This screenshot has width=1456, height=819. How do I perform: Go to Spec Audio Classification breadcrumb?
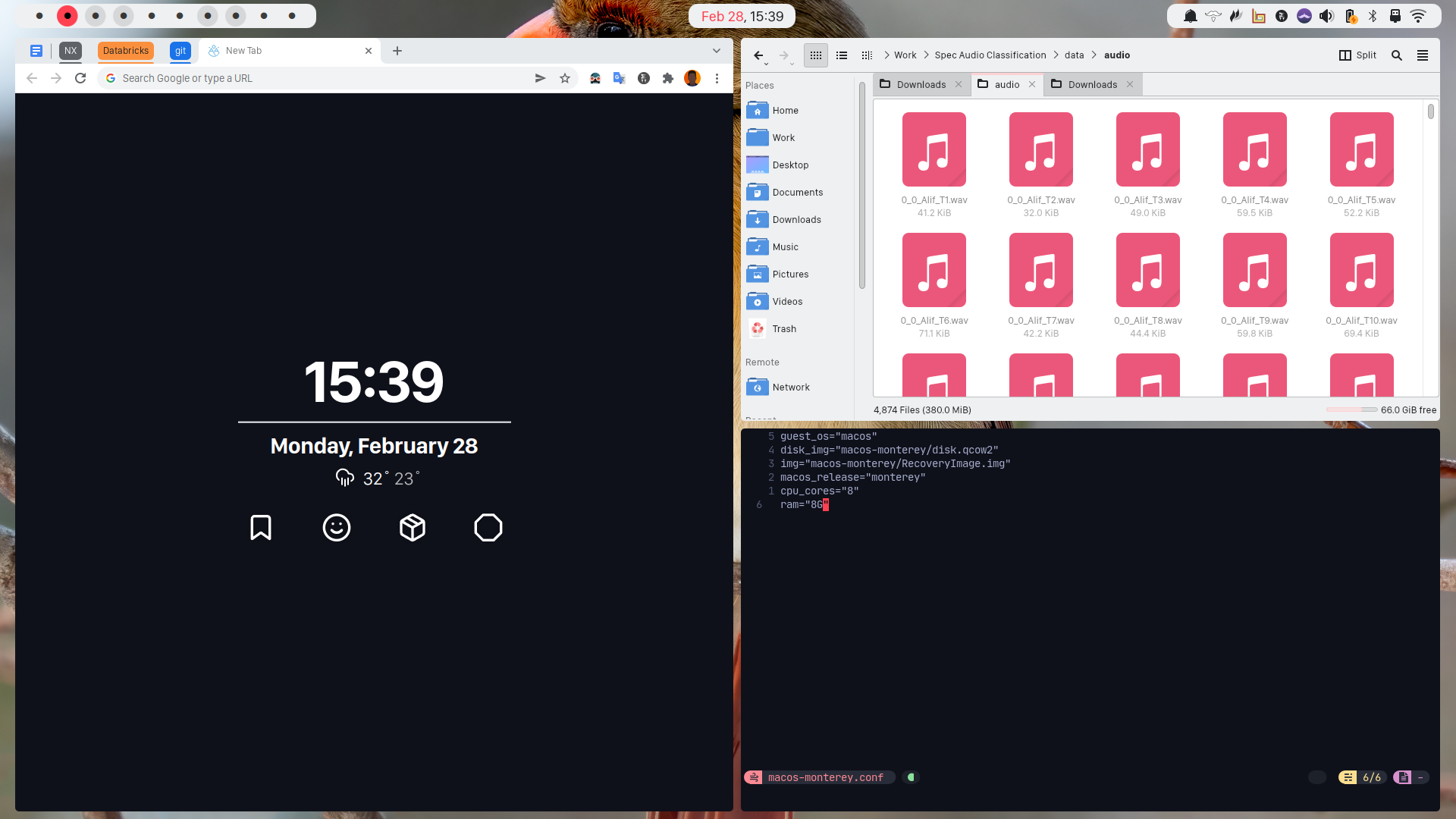pos(990,55)
